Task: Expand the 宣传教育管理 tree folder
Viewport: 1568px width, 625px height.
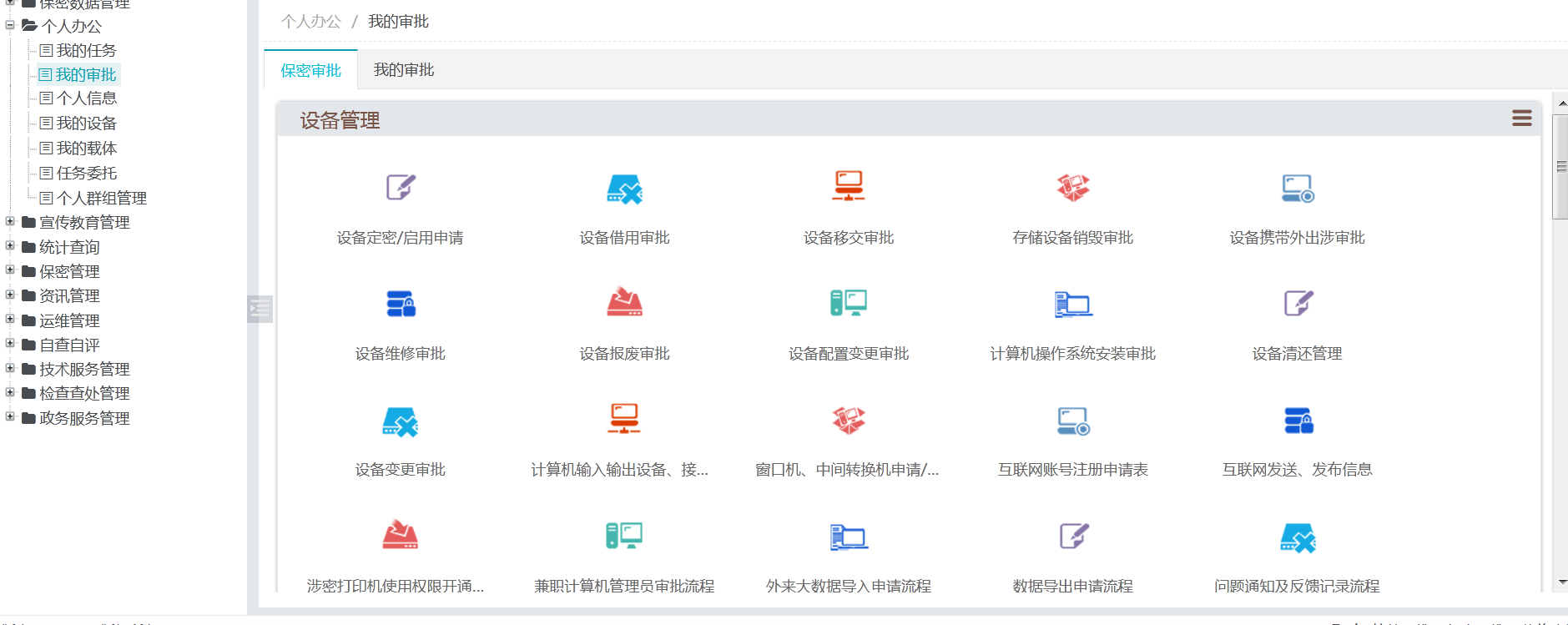Action: tap(10, 222)
